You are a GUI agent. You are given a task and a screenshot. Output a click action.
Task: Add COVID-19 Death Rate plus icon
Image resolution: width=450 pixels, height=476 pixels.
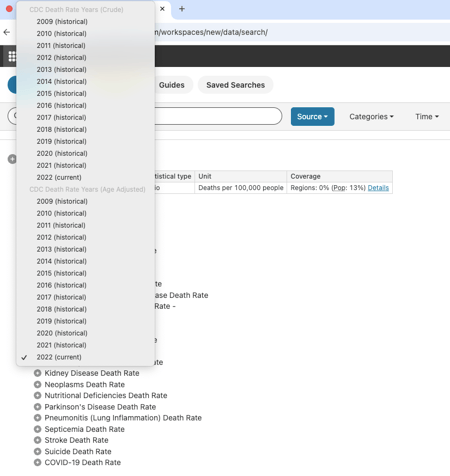pyautogui.click(x=38, y=462)
